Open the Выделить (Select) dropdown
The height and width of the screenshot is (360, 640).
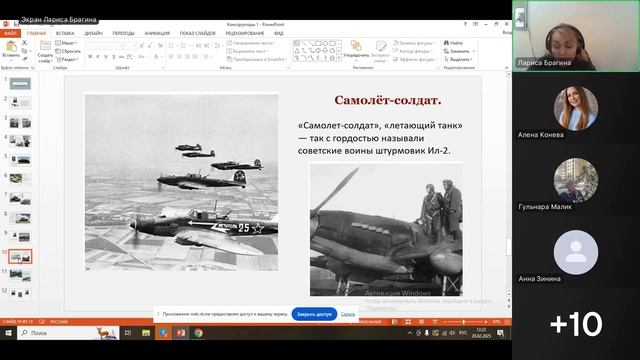[458, 59]
